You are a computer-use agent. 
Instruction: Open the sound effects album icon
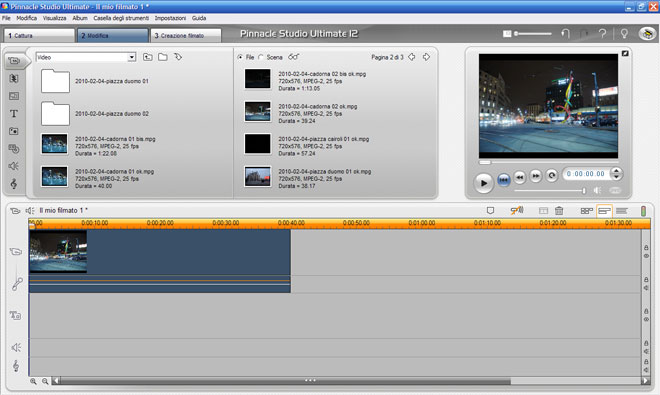14,166
